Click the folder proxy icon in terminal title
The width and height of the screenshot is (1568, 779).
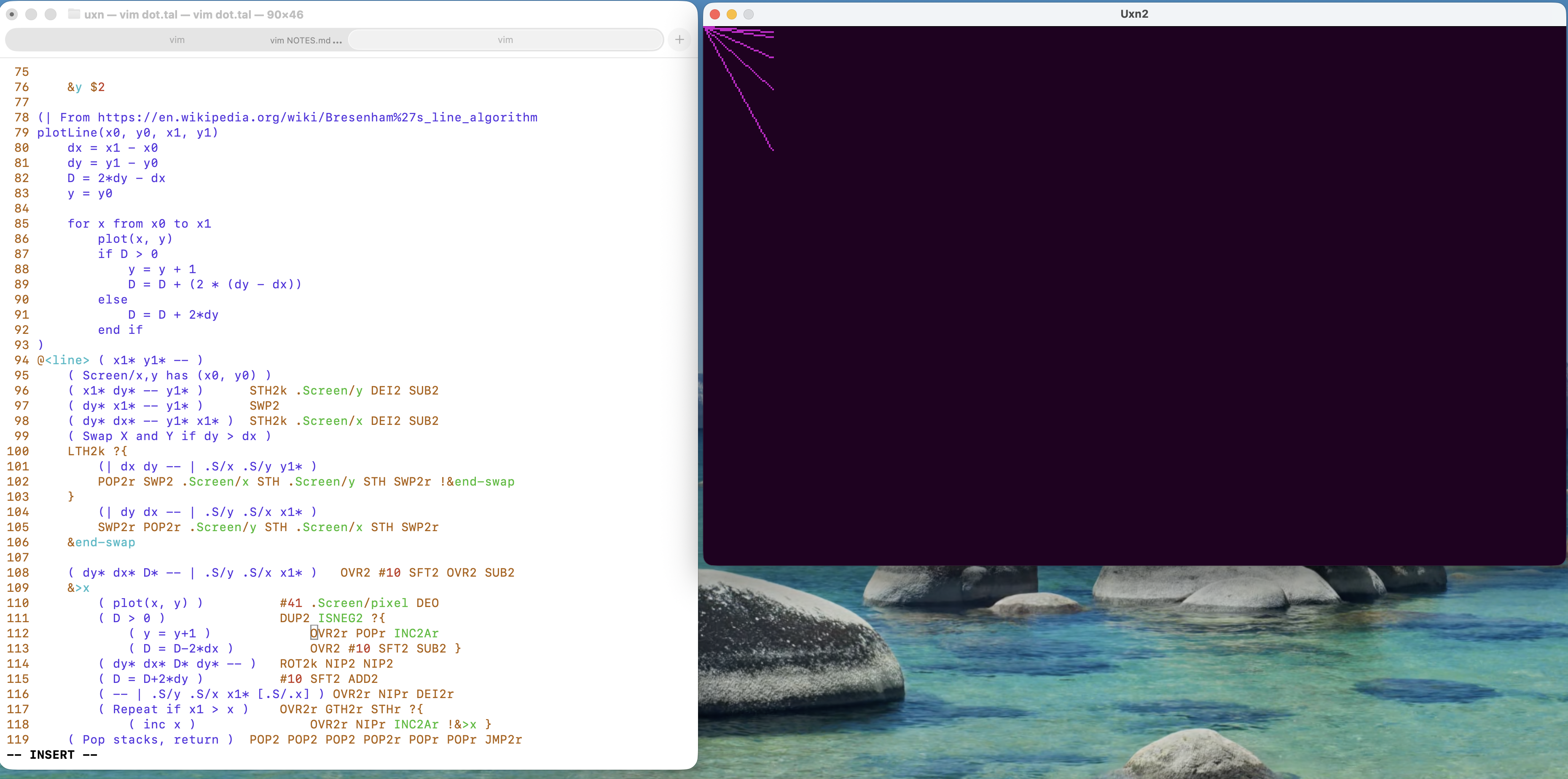point(74,14)
